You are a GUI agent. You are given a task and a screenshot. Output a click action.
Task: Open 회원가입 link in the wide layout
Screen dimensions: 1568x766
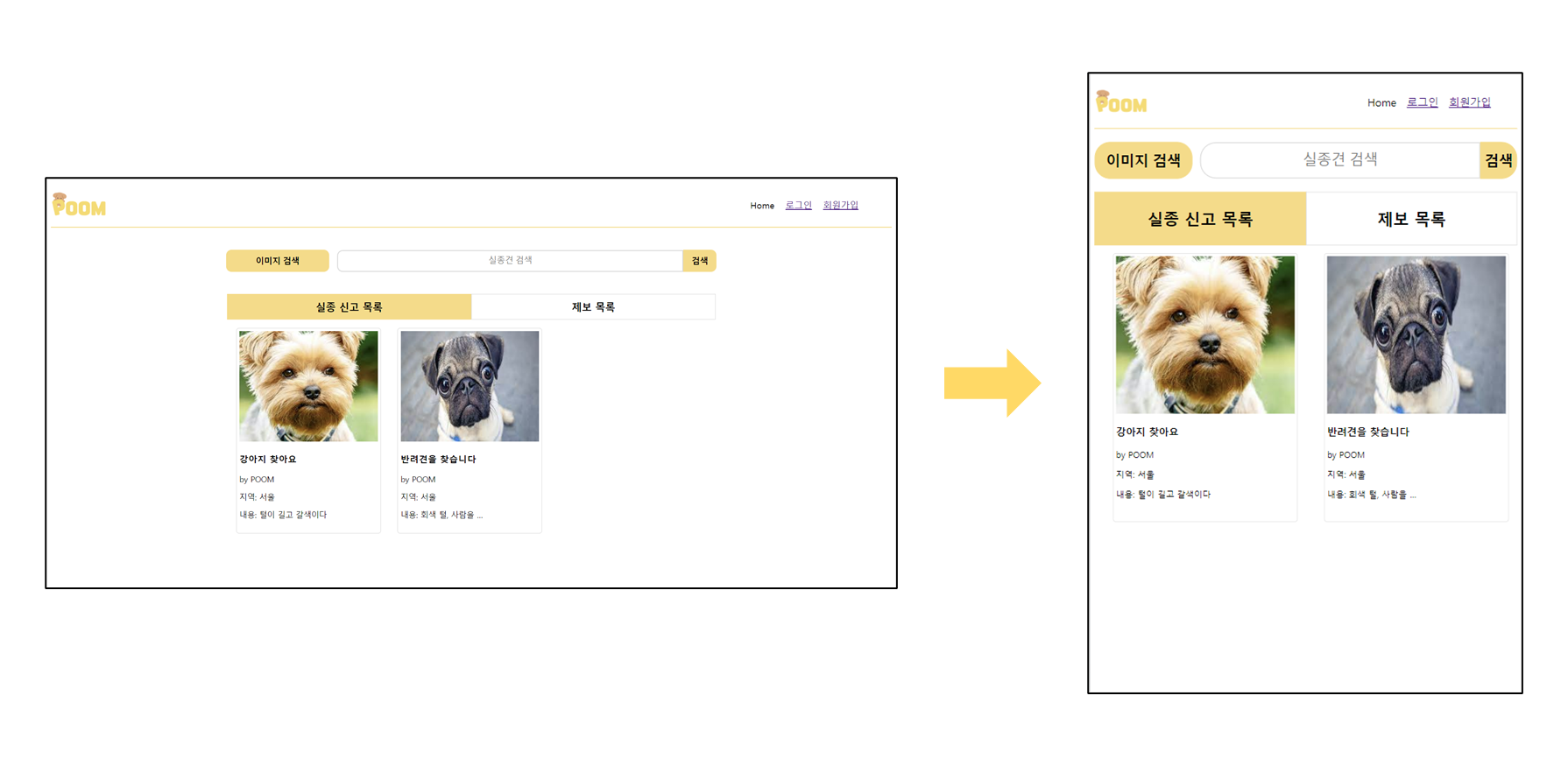840,206
